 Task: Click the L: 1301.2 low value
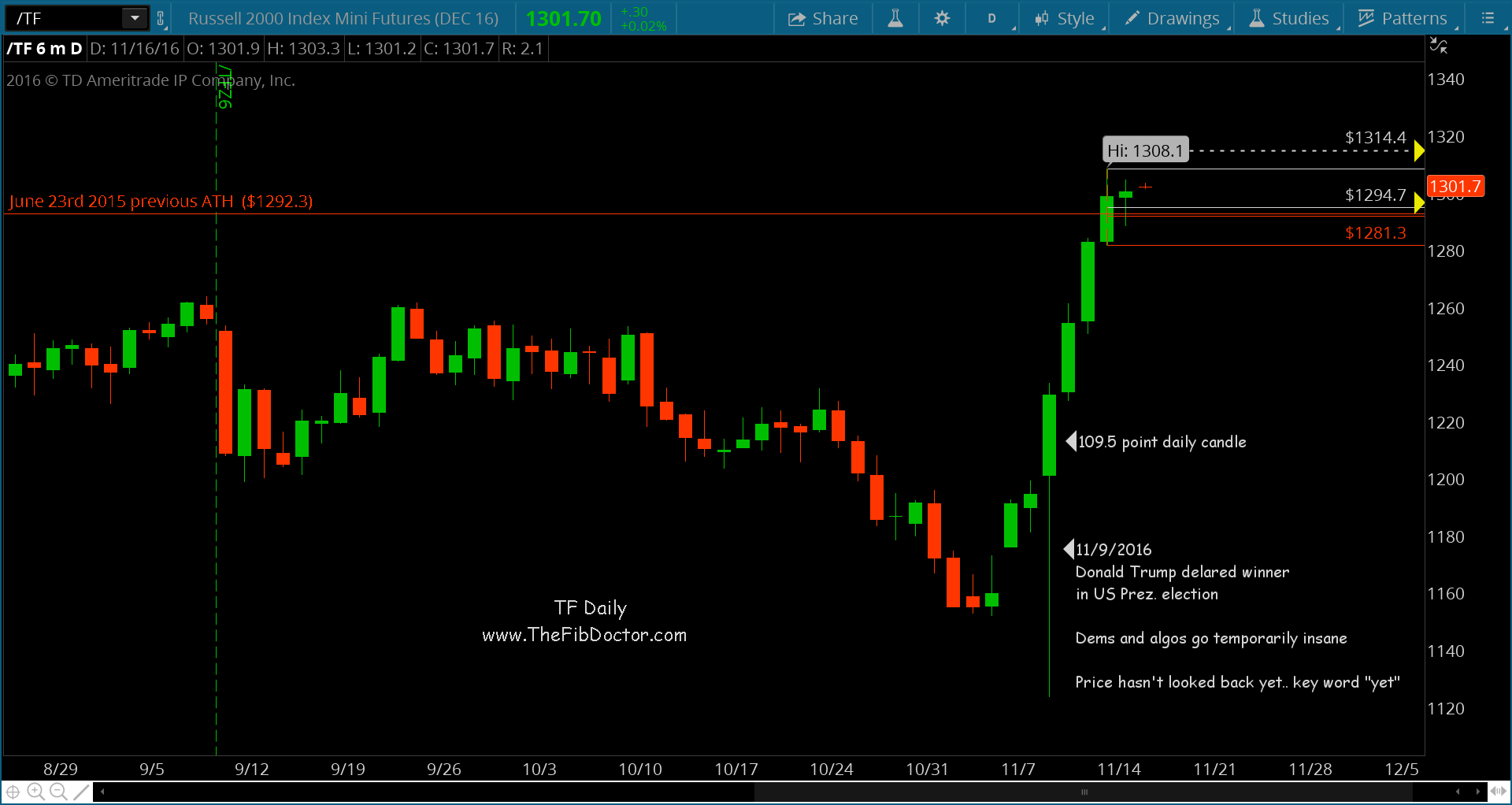click(x=381, y=49)
